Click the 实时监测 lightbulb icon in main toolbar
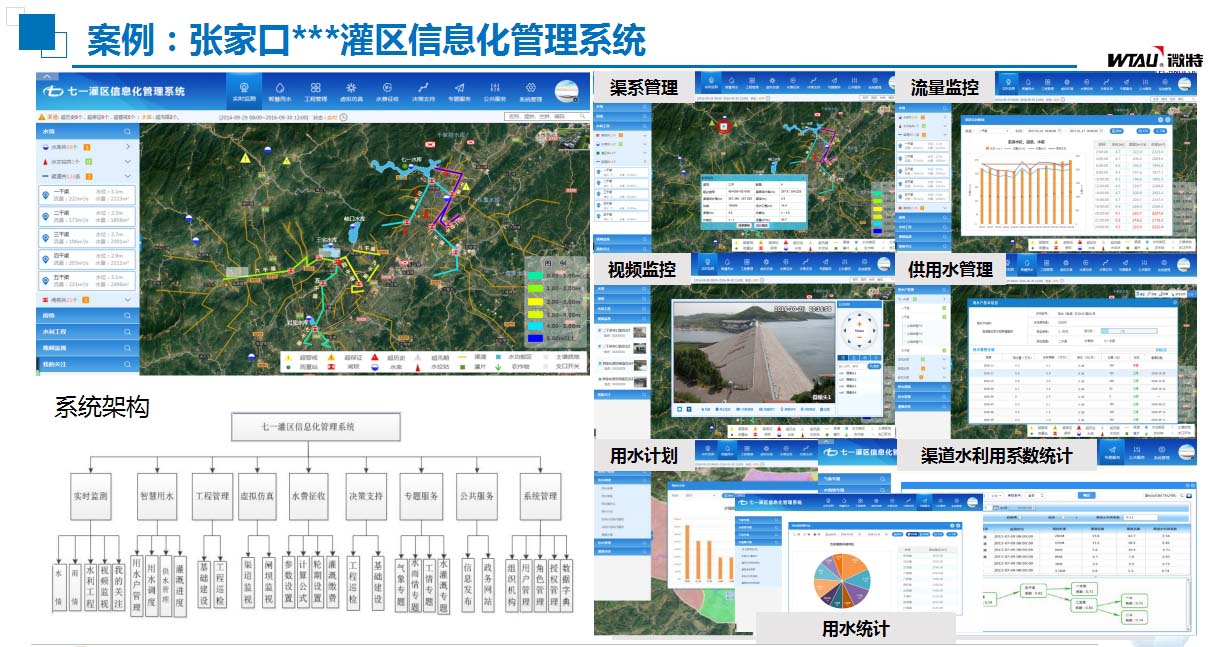This screenshot has width=1218, height=647. pos(244,88)
